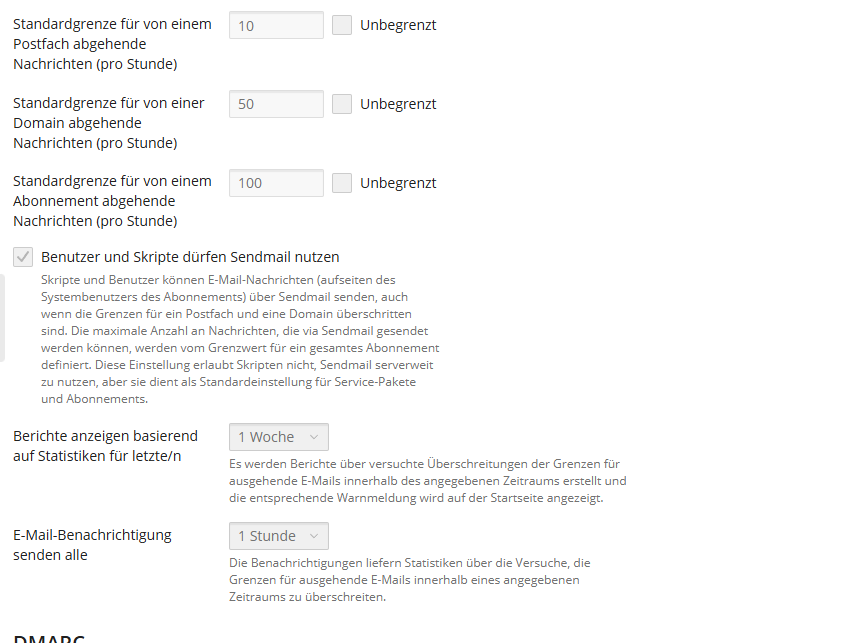Image resolution: width=851 pixels, height=643 pixels.
Task: Check Unbegrenzt box for Abonnement limit
Action: pos(342,183)
